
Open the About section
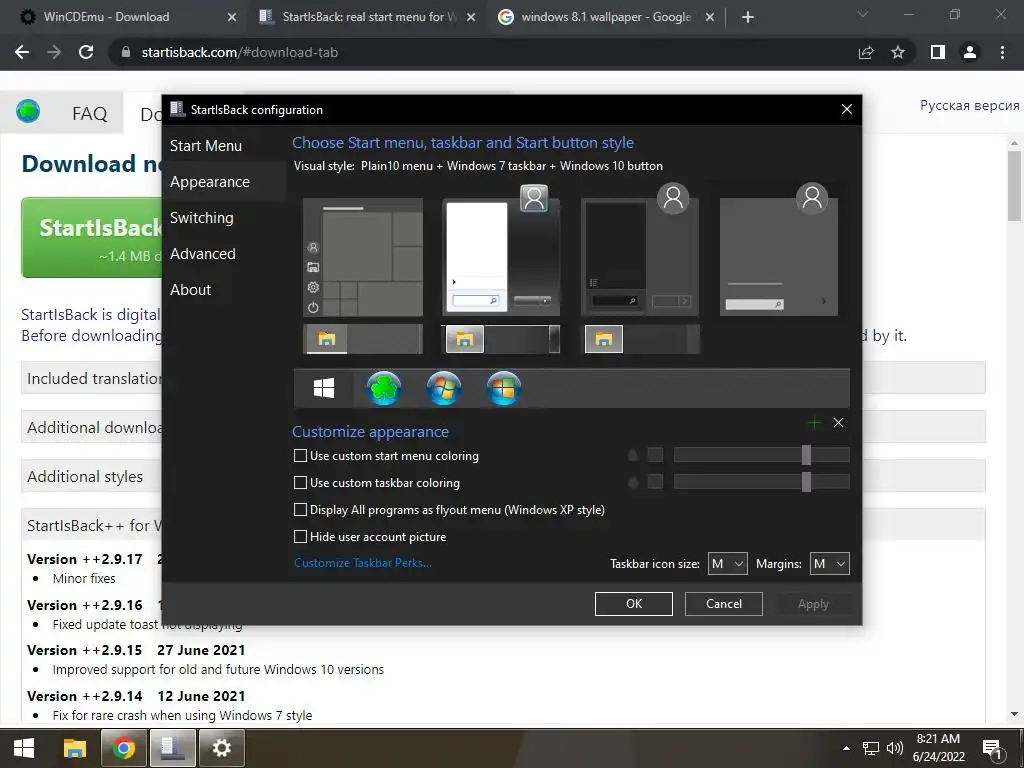[x=190, y=289]
